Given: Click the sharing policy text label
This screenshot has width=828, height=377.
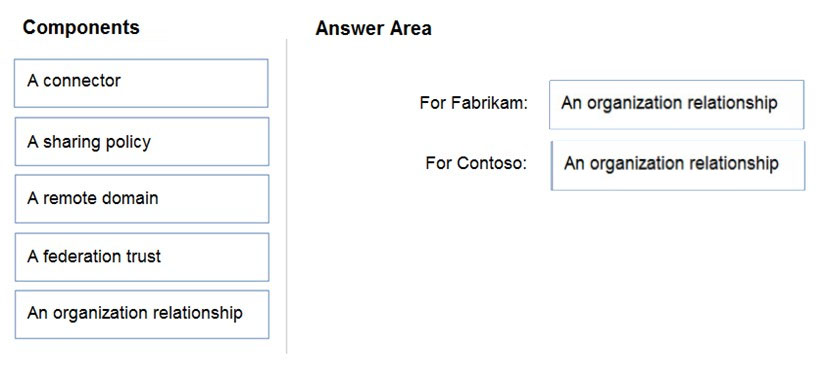Looking at the screenshot, I should coord(97,142).
